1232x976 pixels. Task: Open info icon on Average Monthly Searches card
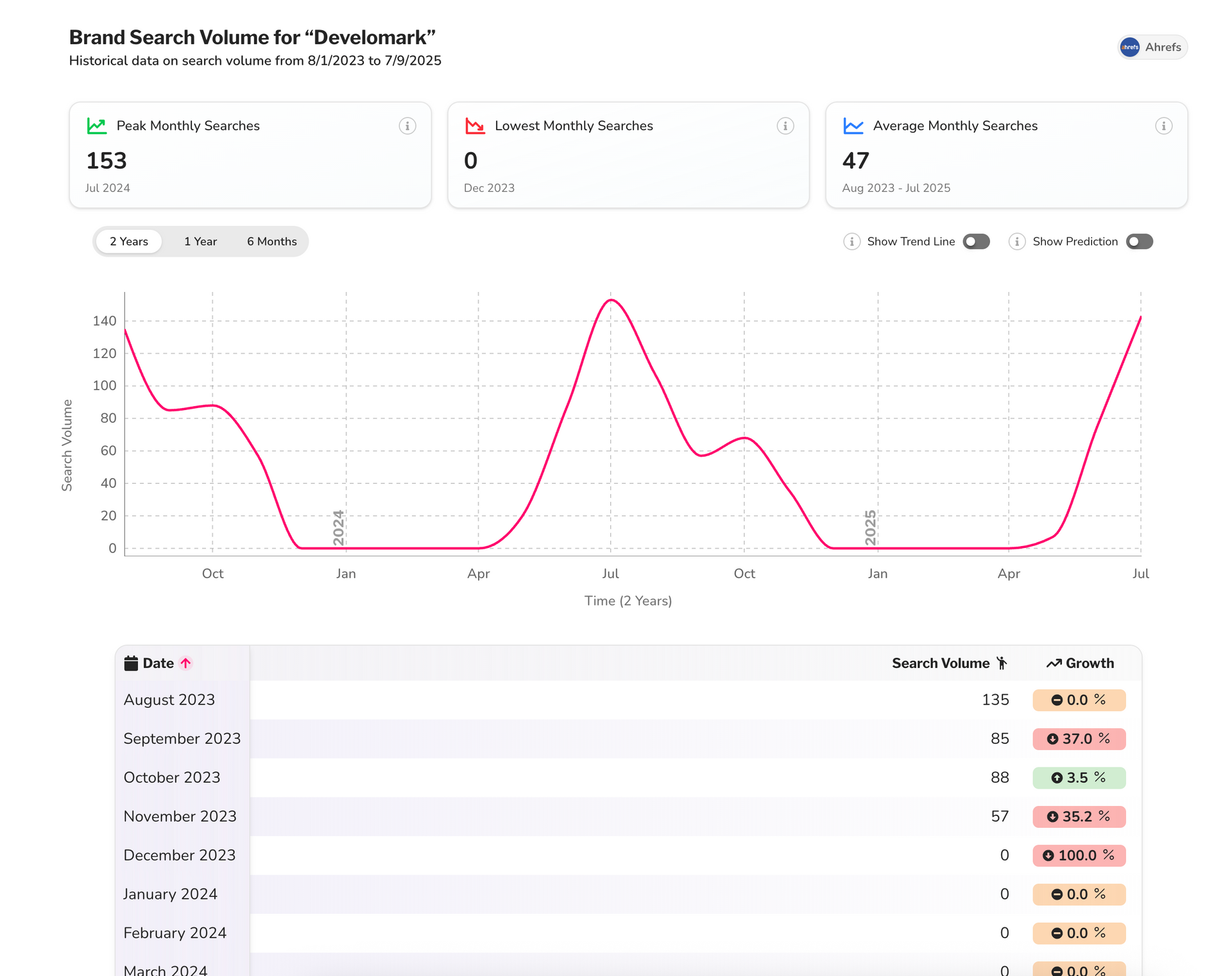pyautogui.click(x=1164, y=126)
